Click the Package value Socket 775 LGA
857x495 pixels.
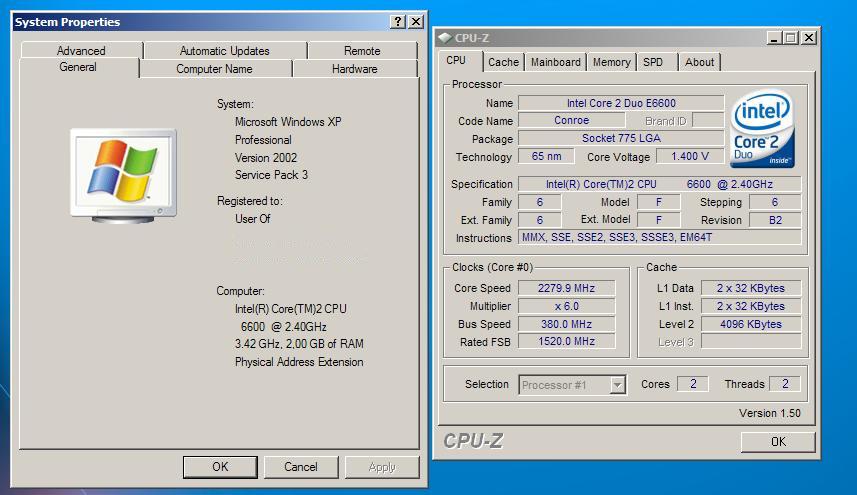[621, 138]
